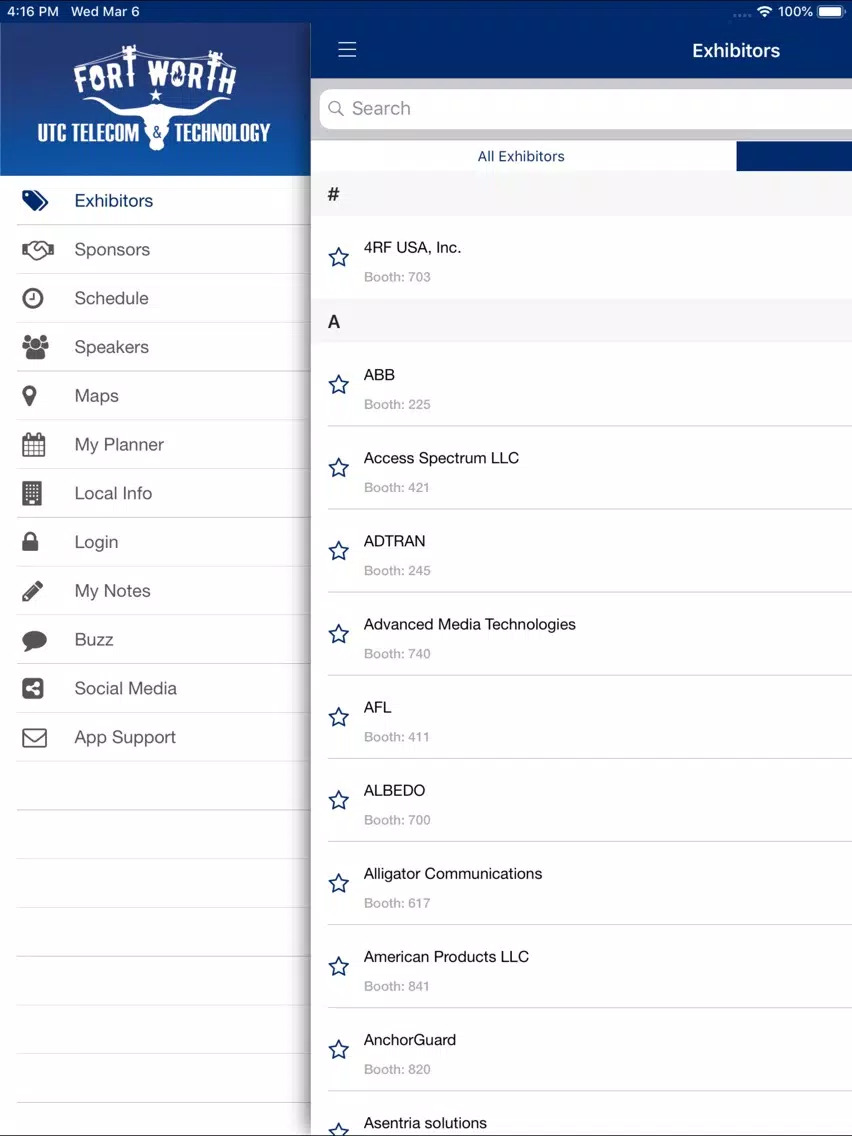This screenshot has height=1136, width=852.
Task: Star the ABB exhibitor
Action: [338, 384]
